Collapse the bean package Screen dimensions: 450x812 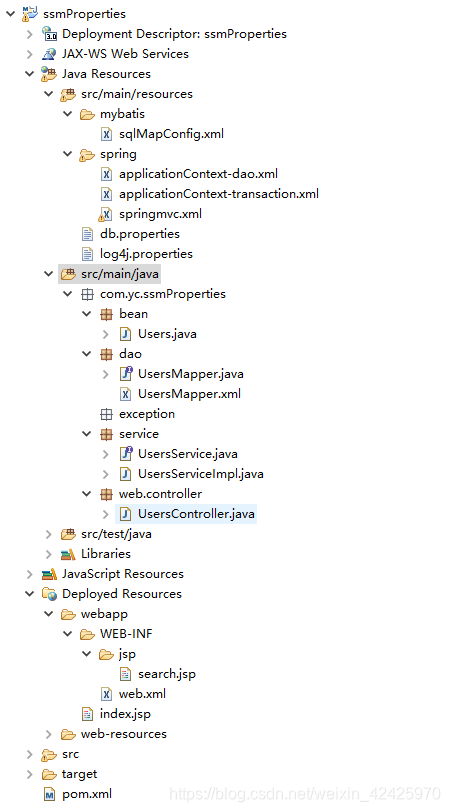(x=87, y=314)
